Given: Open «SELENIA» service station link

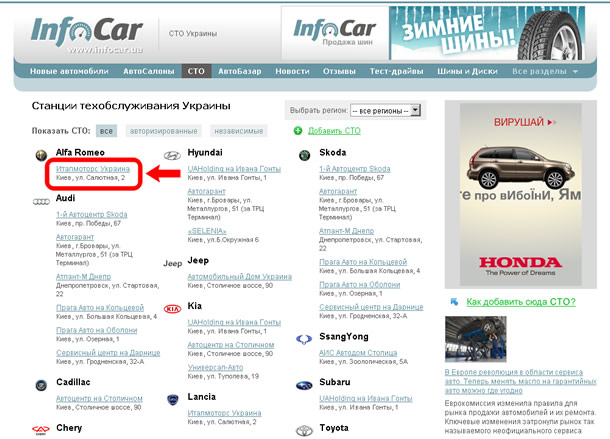Looking at the screenshot, I should [x=207, y=231].
